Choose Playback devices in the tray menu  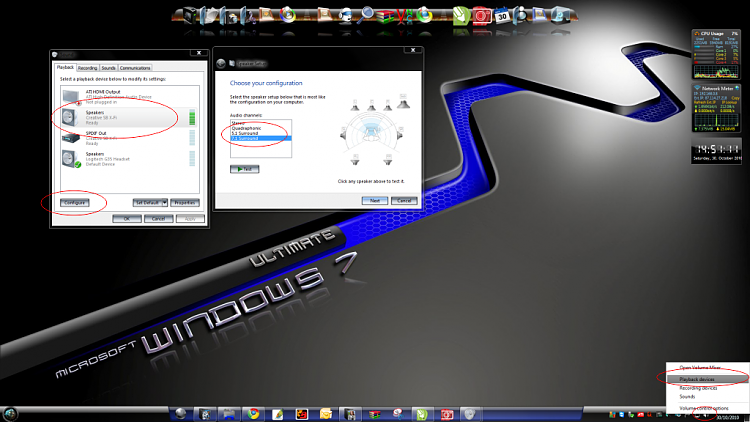pyautogui.click(x=707, y=379)
